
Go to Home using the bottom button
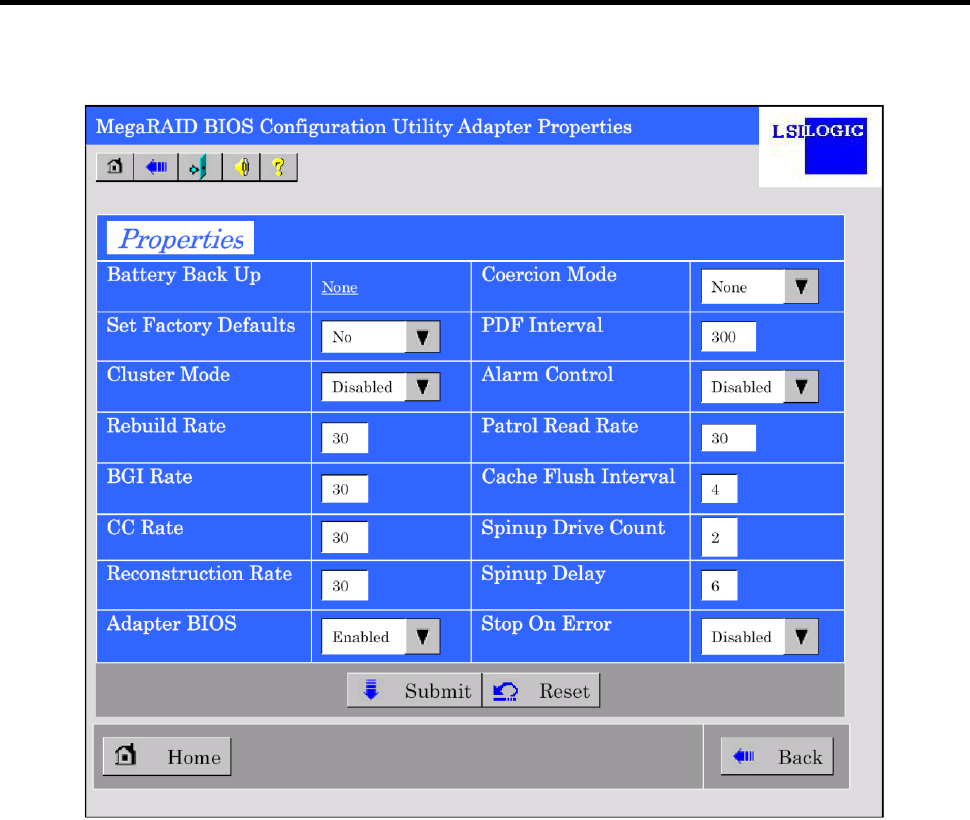[167, 756]
